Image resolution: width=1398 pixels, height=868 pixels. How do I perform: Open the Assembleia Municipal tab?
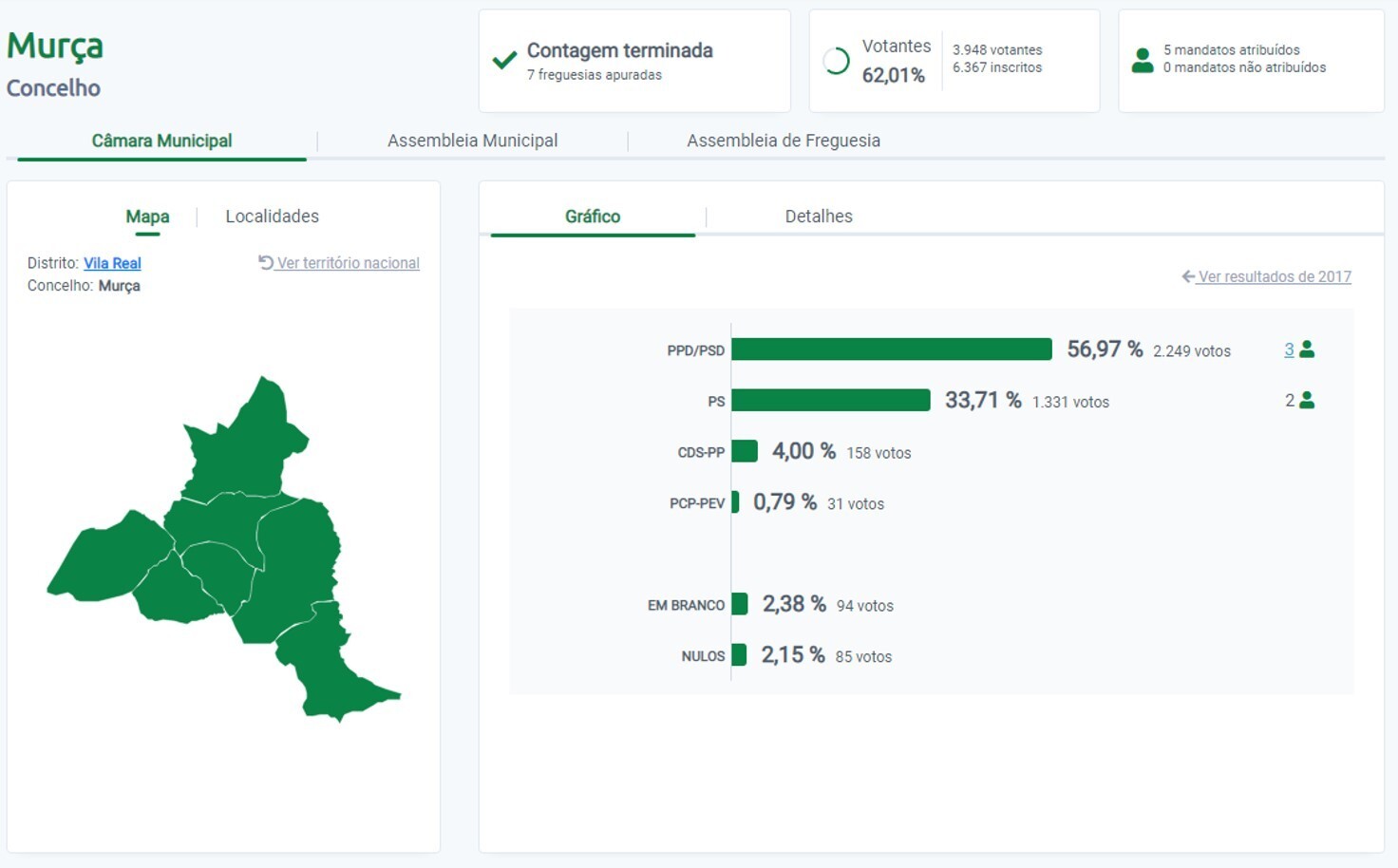click(472, 141)
